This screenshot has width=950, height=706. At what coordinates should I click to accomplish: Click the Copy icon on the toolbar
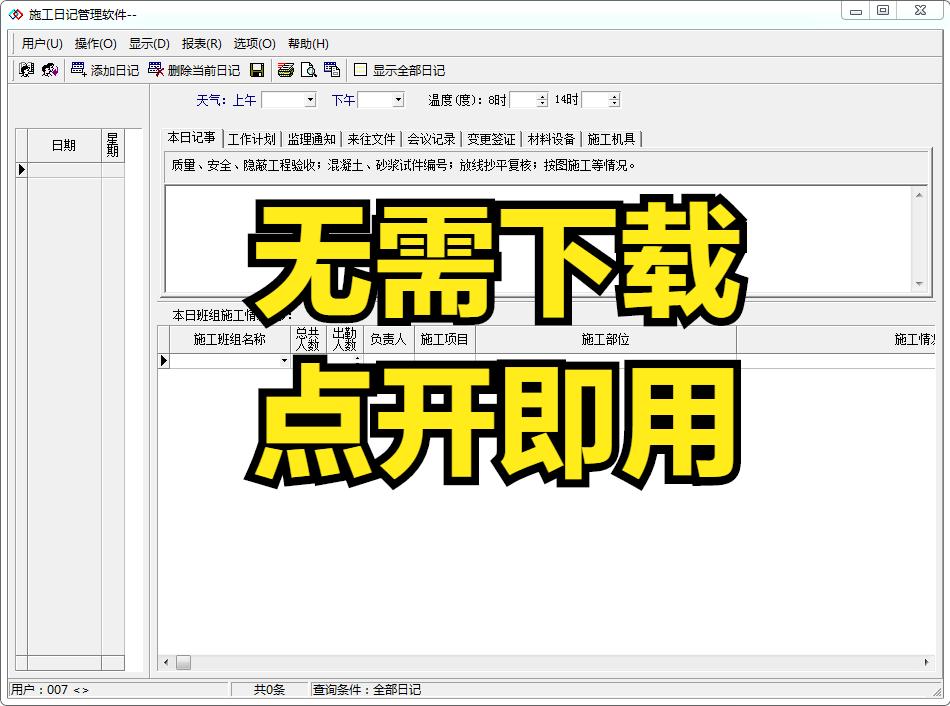332,70
